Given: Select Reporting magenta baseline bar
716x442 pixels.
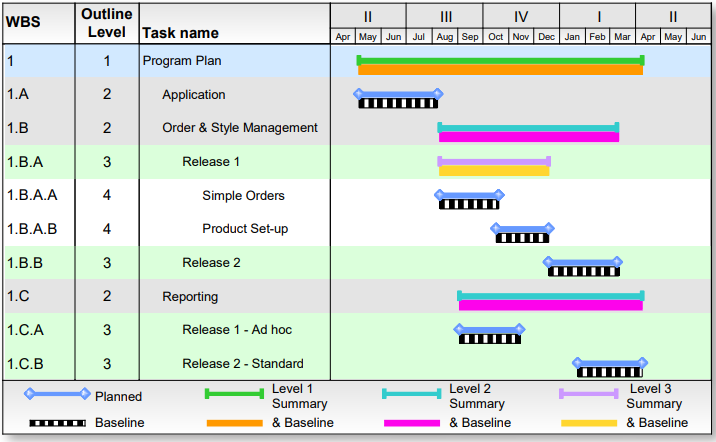Looking at the screenshot, I should [550, 305].
